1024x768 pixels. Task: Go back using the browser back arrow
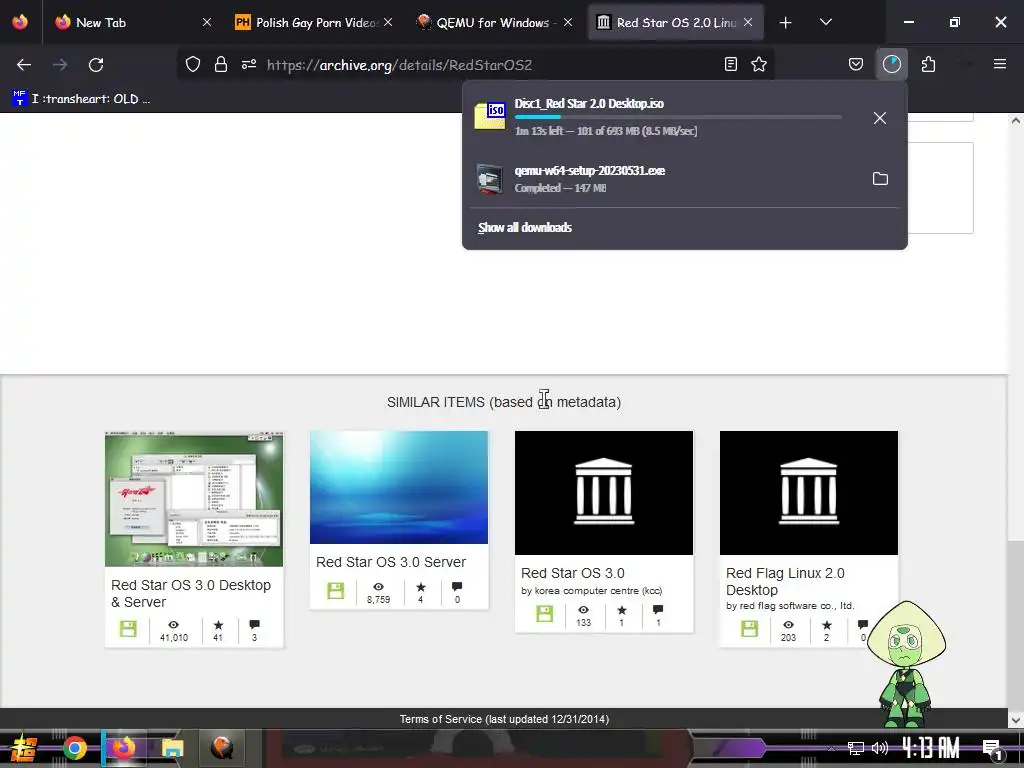pos(24,65)
